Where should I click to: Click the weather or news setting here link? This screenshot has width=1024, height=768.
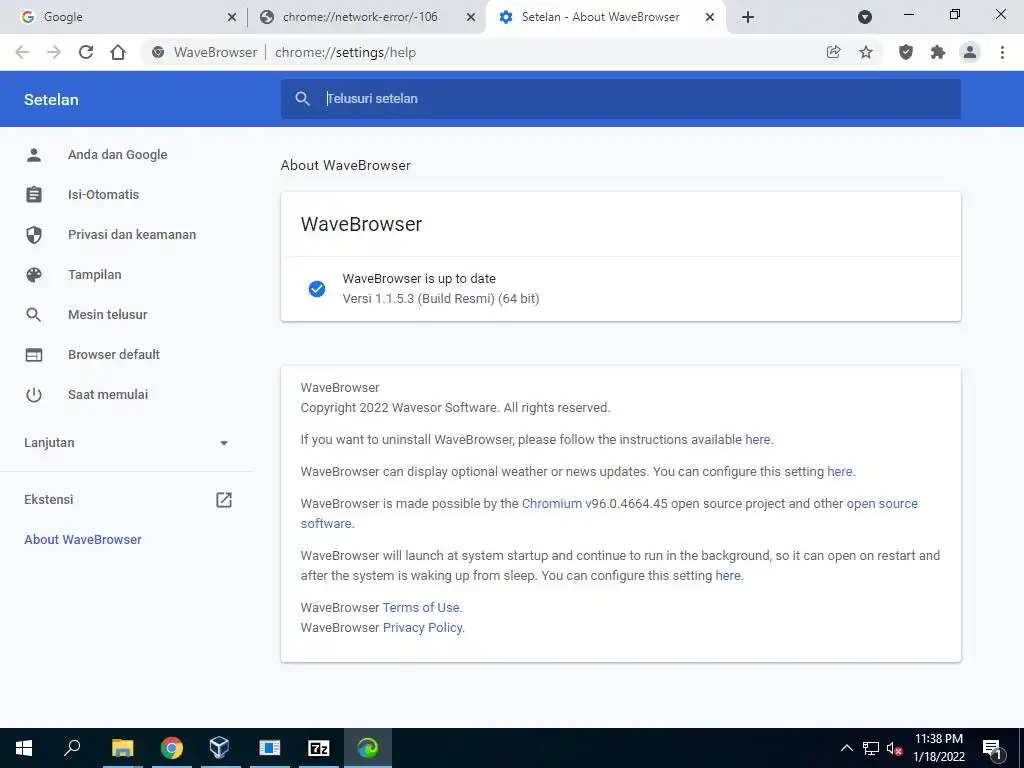click(x=839, y=472)
